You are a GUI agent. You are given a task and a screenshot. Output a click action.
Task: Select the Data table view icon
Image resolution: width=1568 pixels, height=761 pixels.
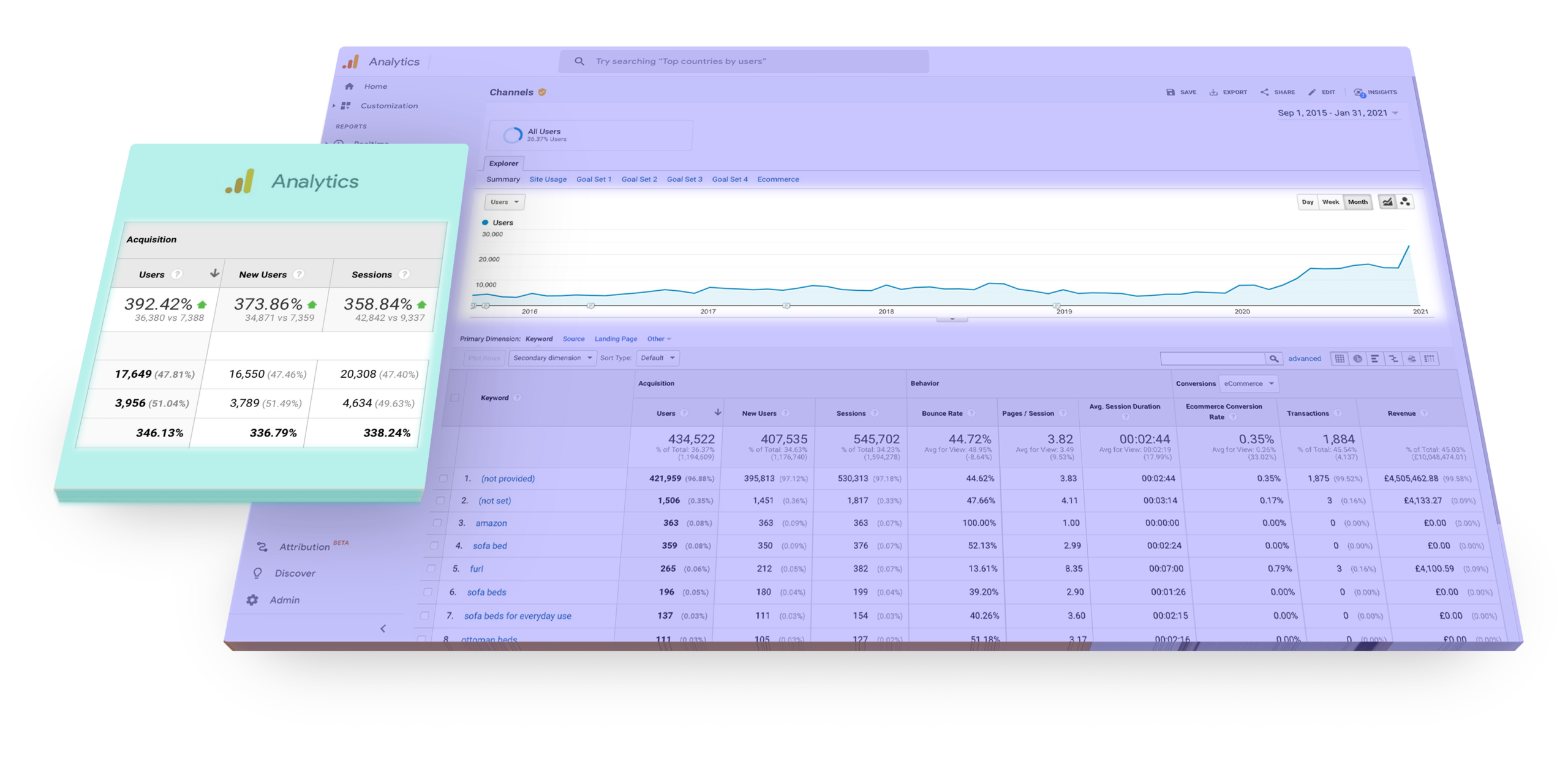pos(1339,358)
